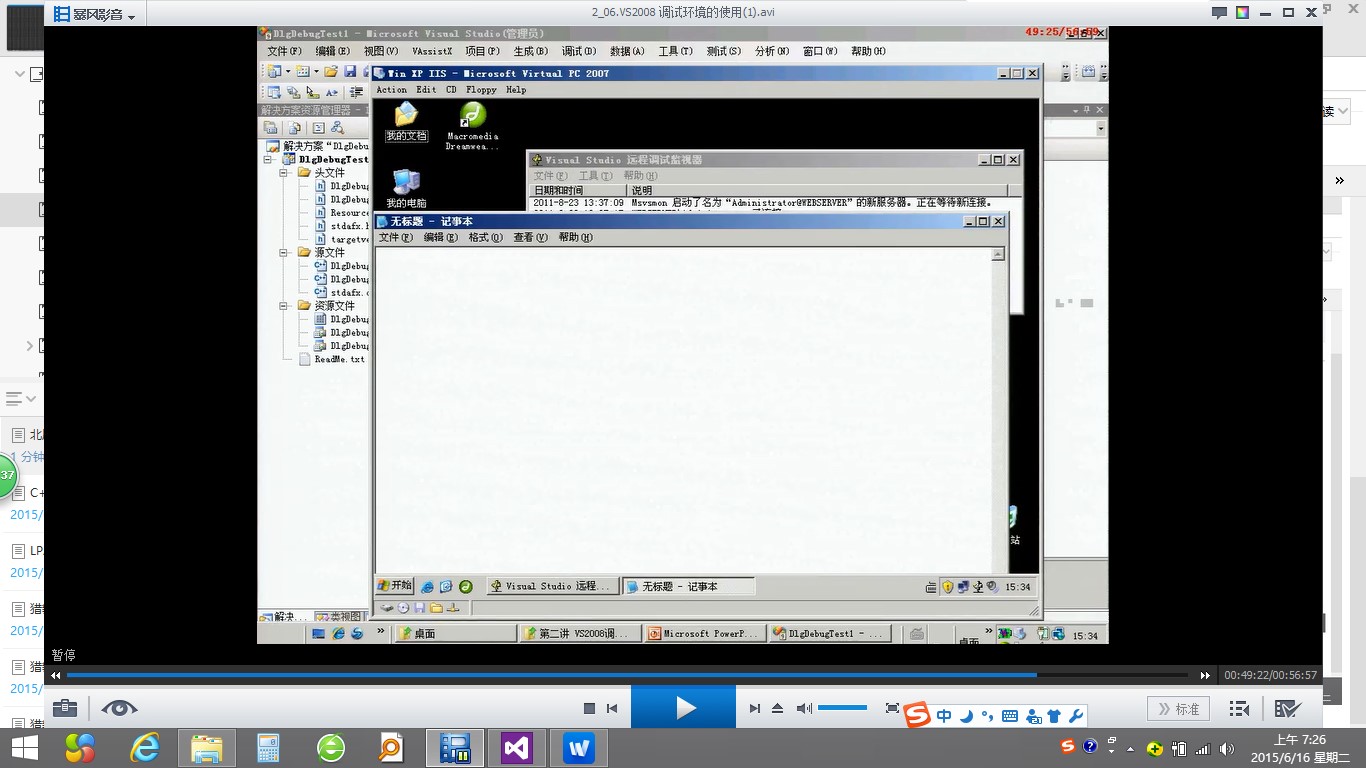Open 工具(T) menu in remote debugging monitor
This screenshot has width=1366, height=768.
595,176
